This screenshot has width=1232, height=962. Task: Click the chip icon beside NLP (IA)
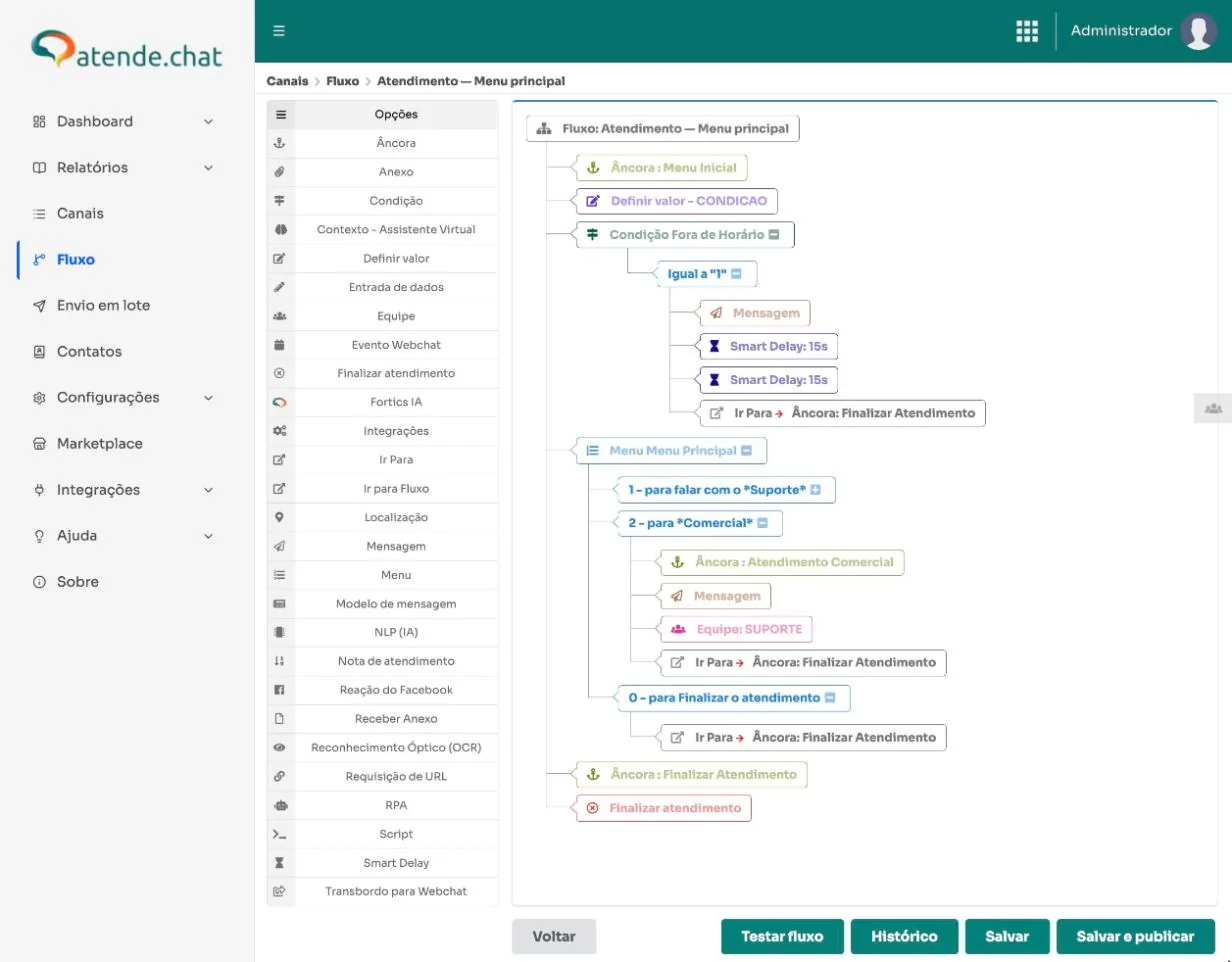pos(280,633)
